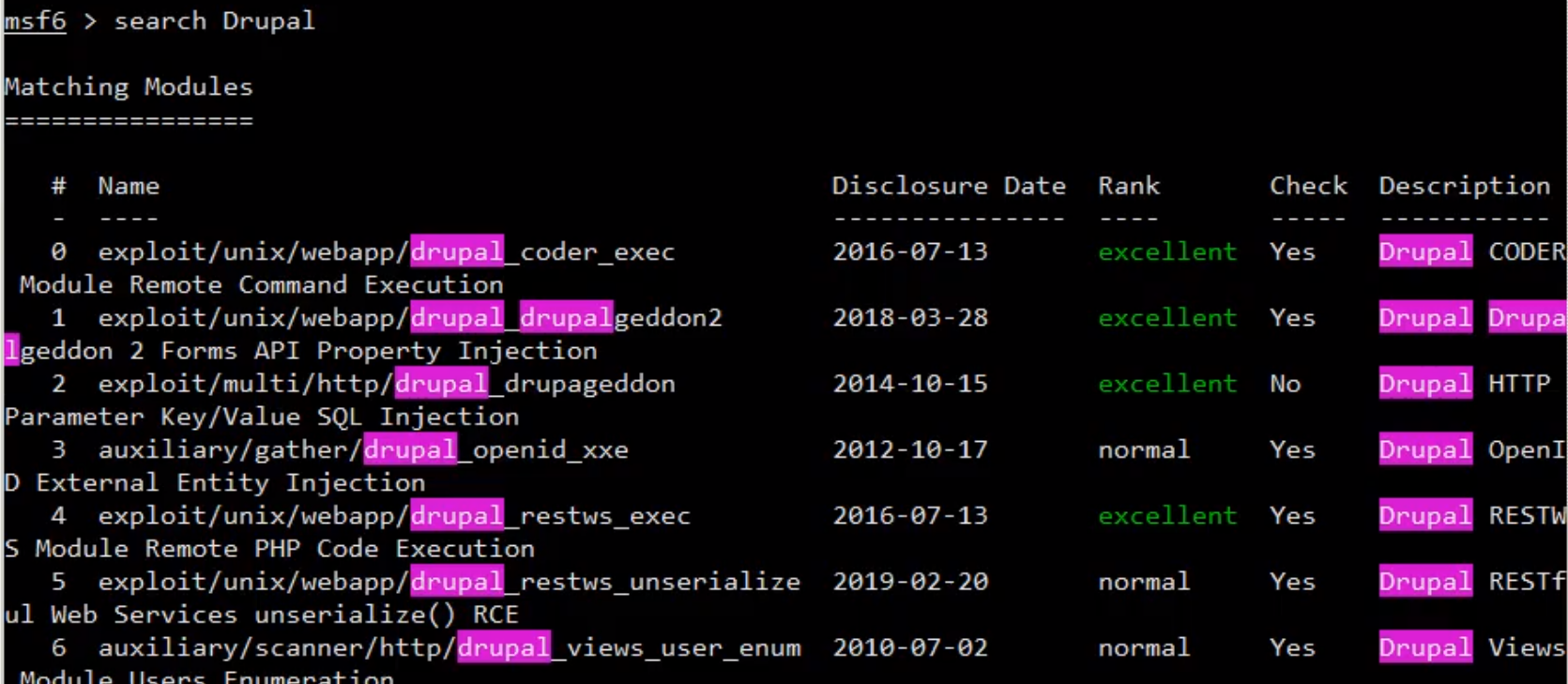This screenshot has height=684, width=1568.
Task: Click module name drupal_restws_exec
Action: [x=394, y=516]
